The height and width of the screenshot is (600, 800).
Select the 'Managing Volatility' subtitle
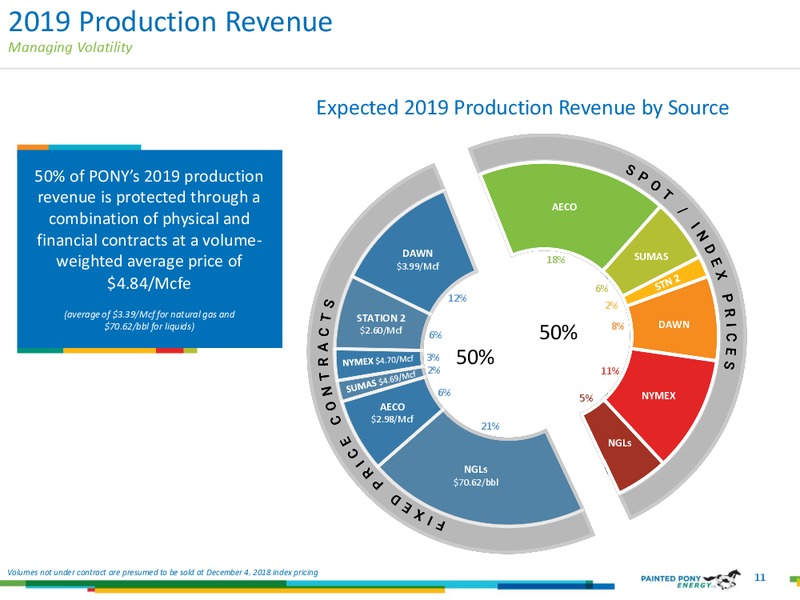point(70,47)
